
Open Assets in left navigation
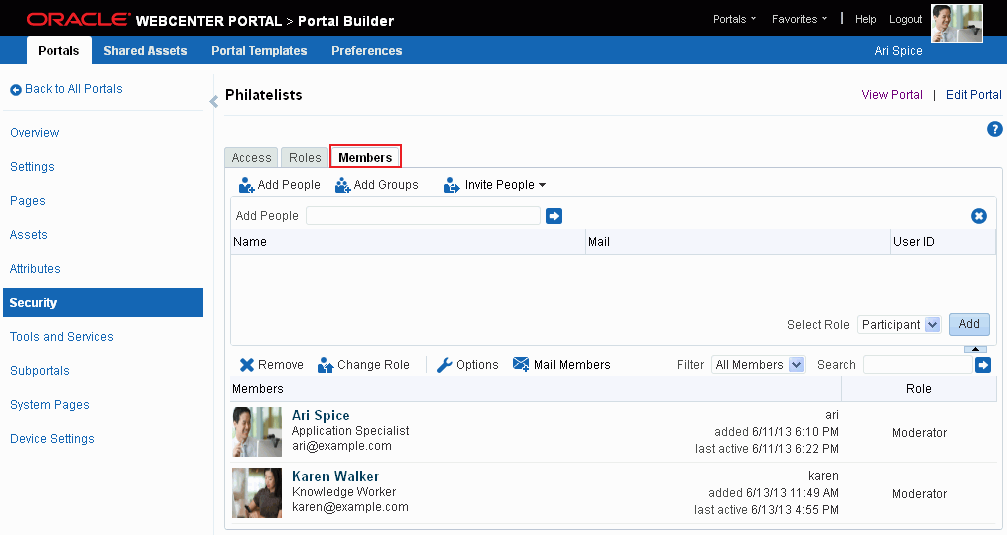(x=28, y=234)
